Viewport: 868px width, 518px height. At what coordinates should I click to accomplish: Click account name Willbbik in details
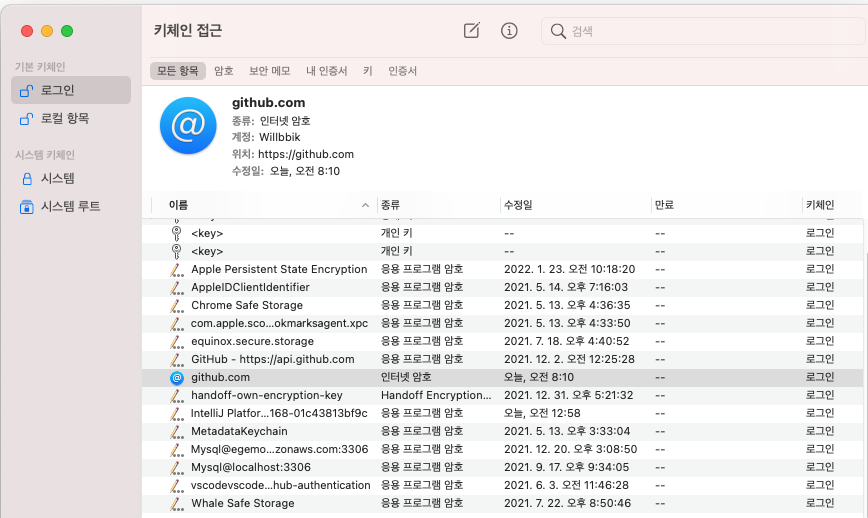click(x=280, y=137)
